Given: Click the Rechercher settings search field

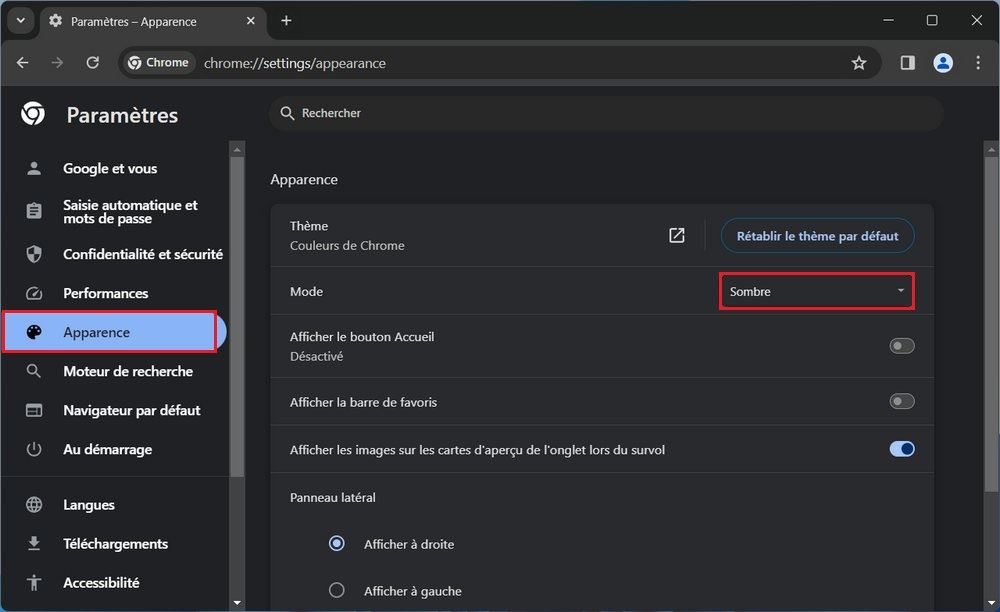Looking at the screenshot, I should (605, 114).
